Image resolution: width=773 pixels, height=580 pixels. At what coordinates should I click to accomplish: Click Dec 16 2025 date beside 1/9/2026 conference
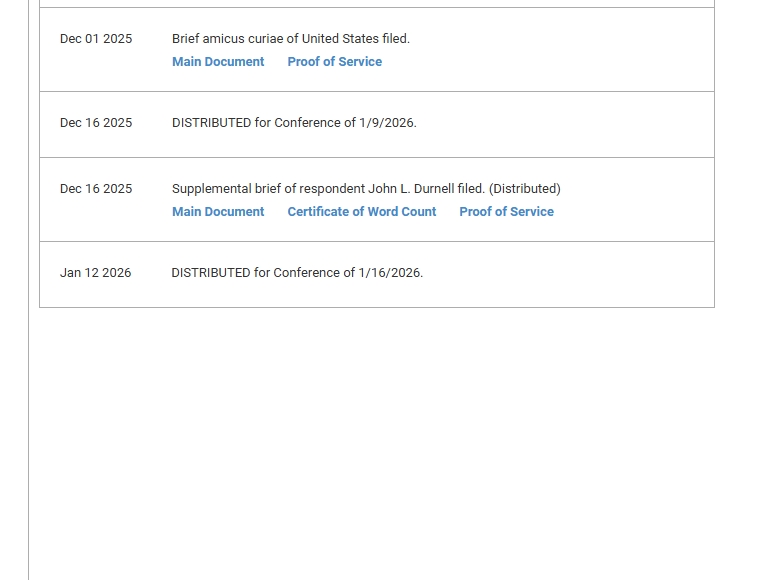[96, 123]
